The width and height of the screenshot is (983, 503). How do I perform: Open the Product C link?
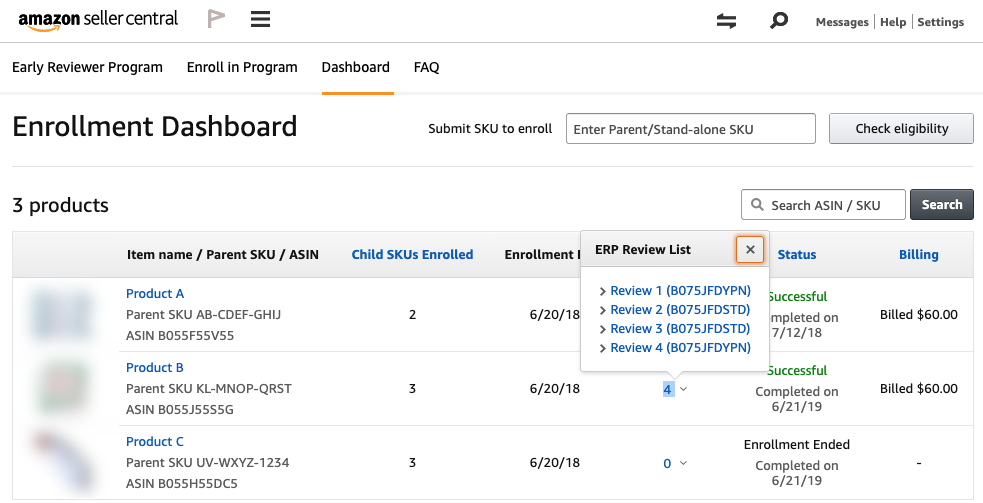point(155,442)
